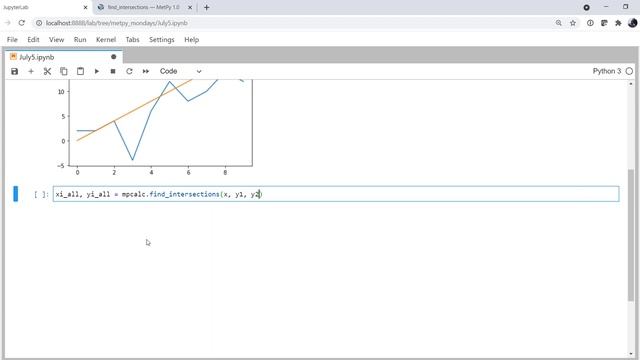The height and width of the screenshot is (360, 640).
Task: Open the View menu
Action: 56,40
